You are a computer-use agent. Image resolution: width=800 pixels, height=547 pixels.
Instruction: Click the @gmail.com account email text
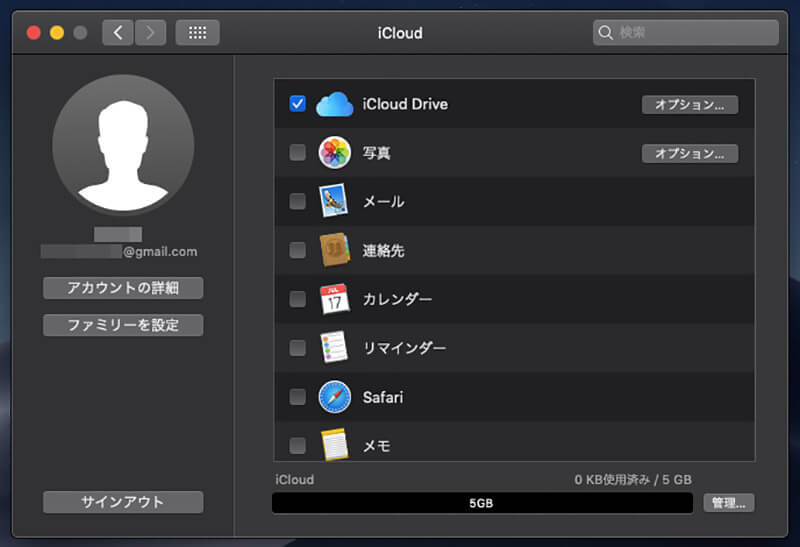click(160, 252)
